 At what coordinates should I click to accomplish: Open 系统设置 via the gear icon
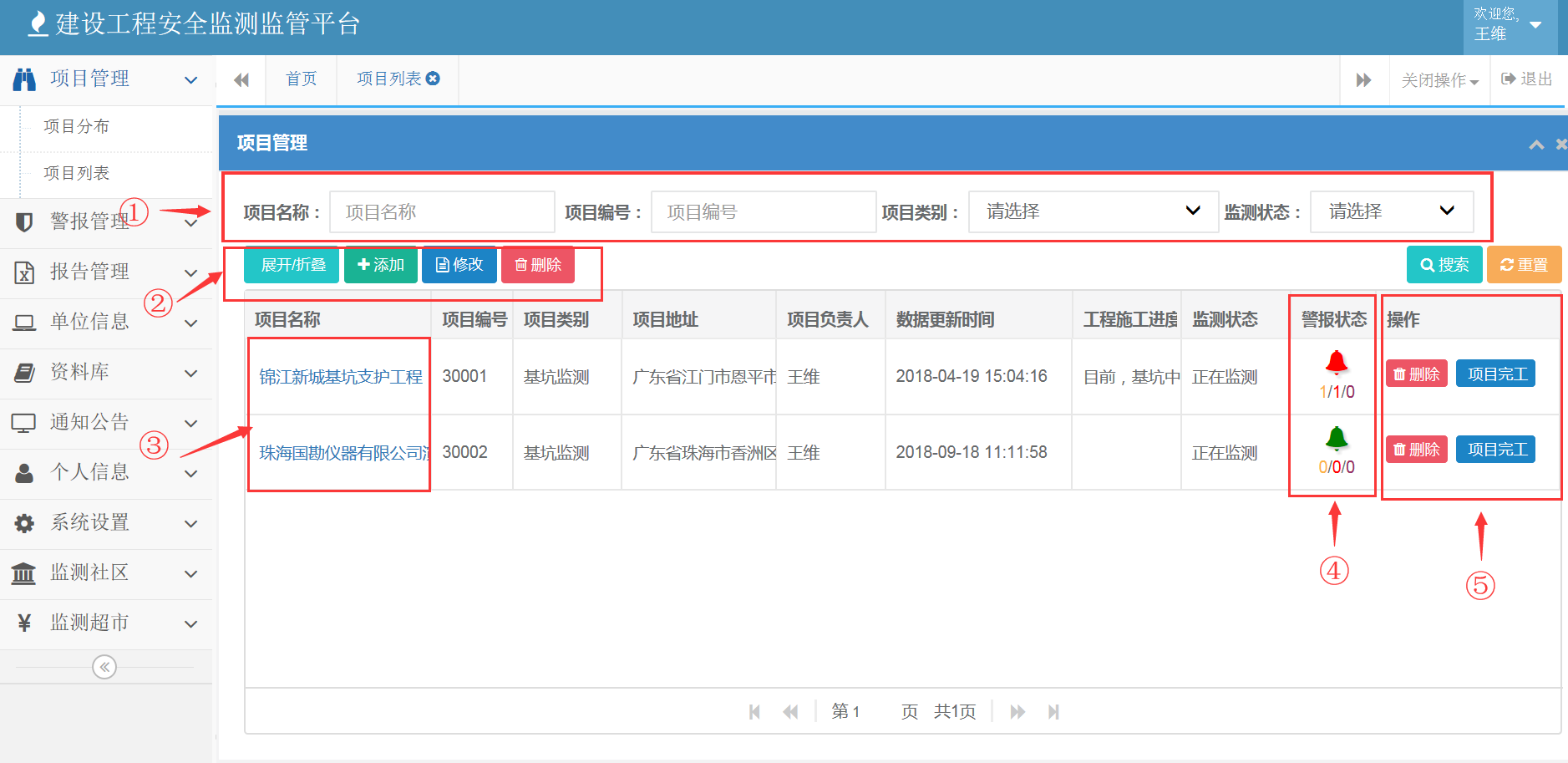coord(23,522)
